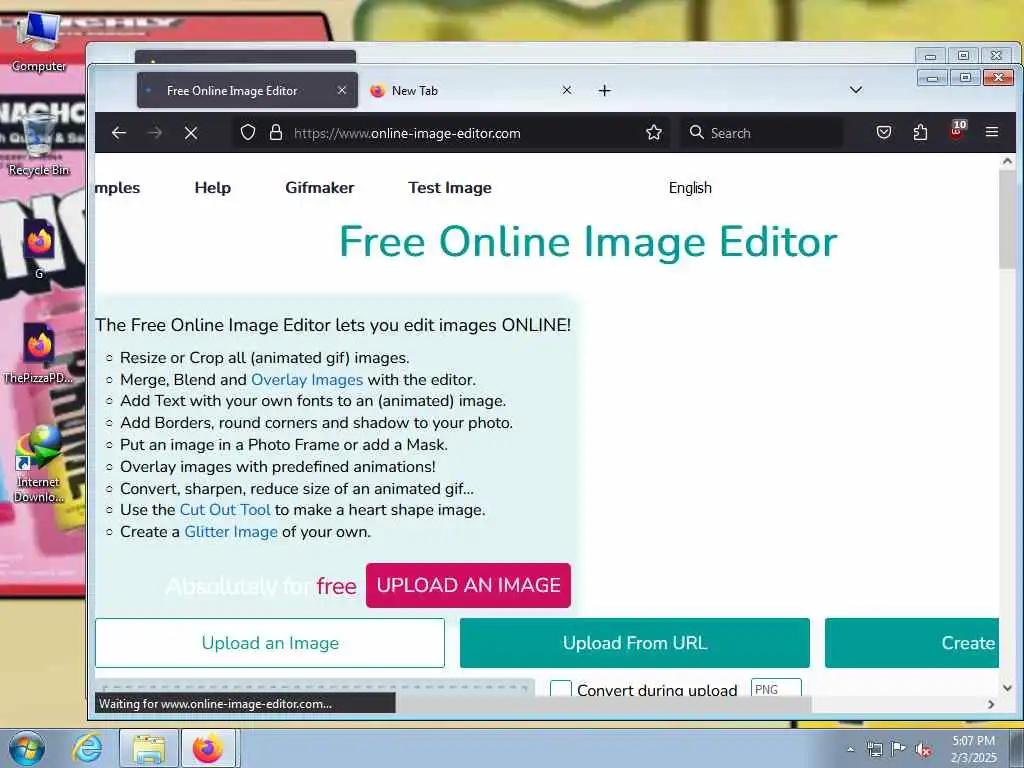Open the English language selector
The height and width of the screenshot is (768, 1024).
click(690, 188)
